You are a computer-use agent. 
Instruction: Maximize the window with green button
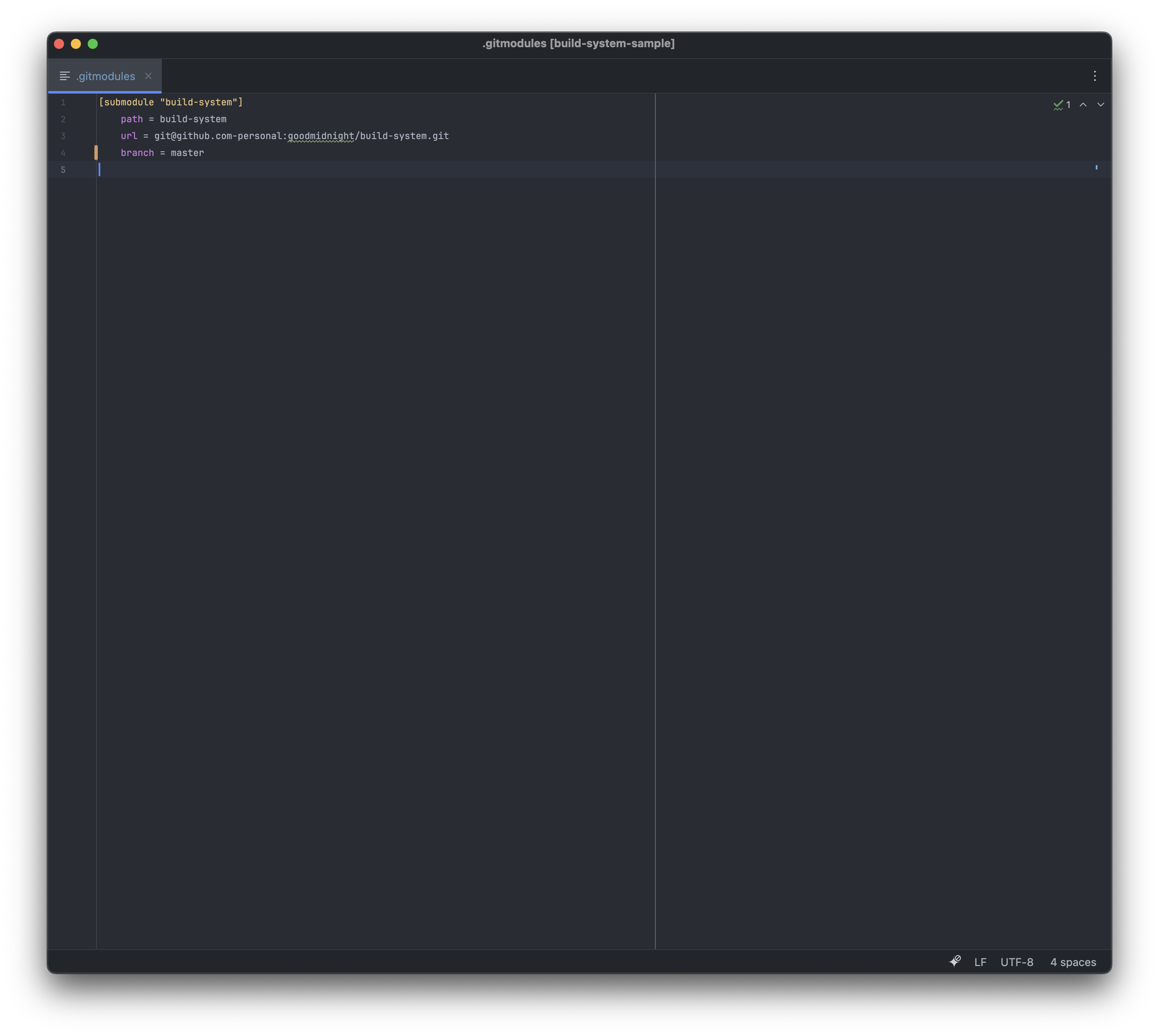pyautogui.click(x=93, y=44)
